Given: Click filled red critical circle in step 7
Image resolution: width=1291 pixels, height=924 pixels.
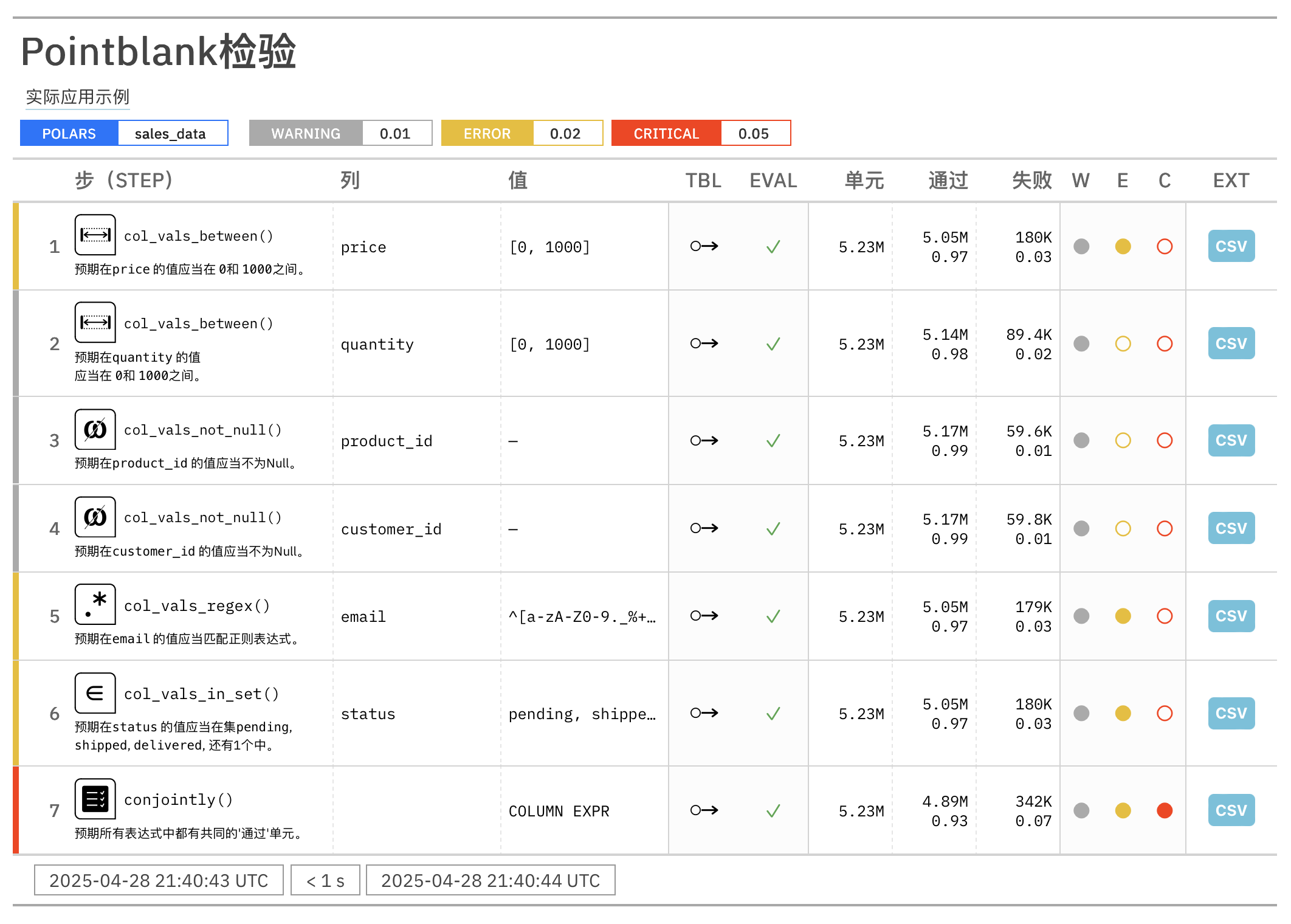Looking at the screenshot, I should click(1164, 810).
